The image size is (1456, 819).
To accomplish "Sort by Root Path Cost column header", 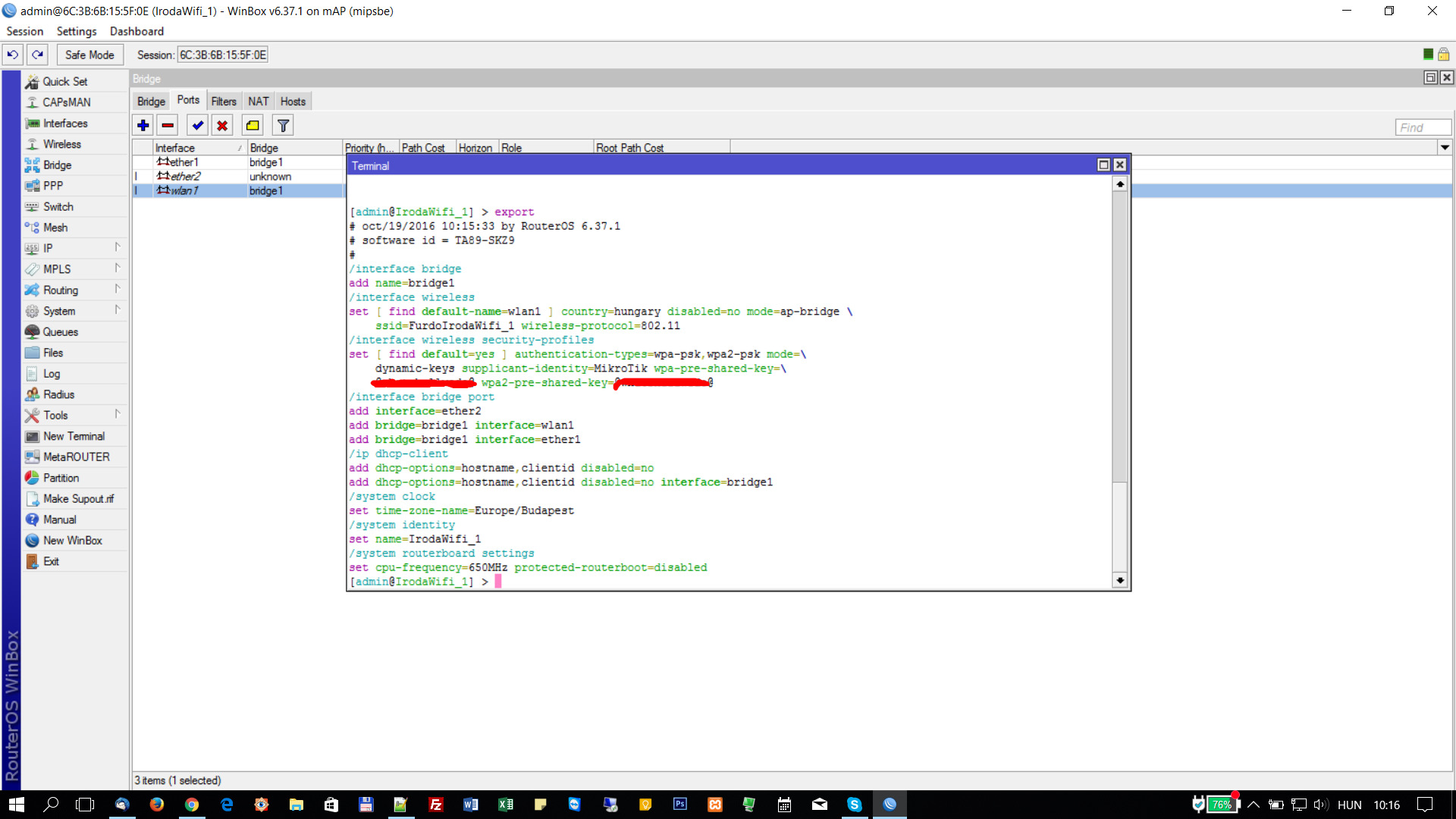I will point(661,148).
